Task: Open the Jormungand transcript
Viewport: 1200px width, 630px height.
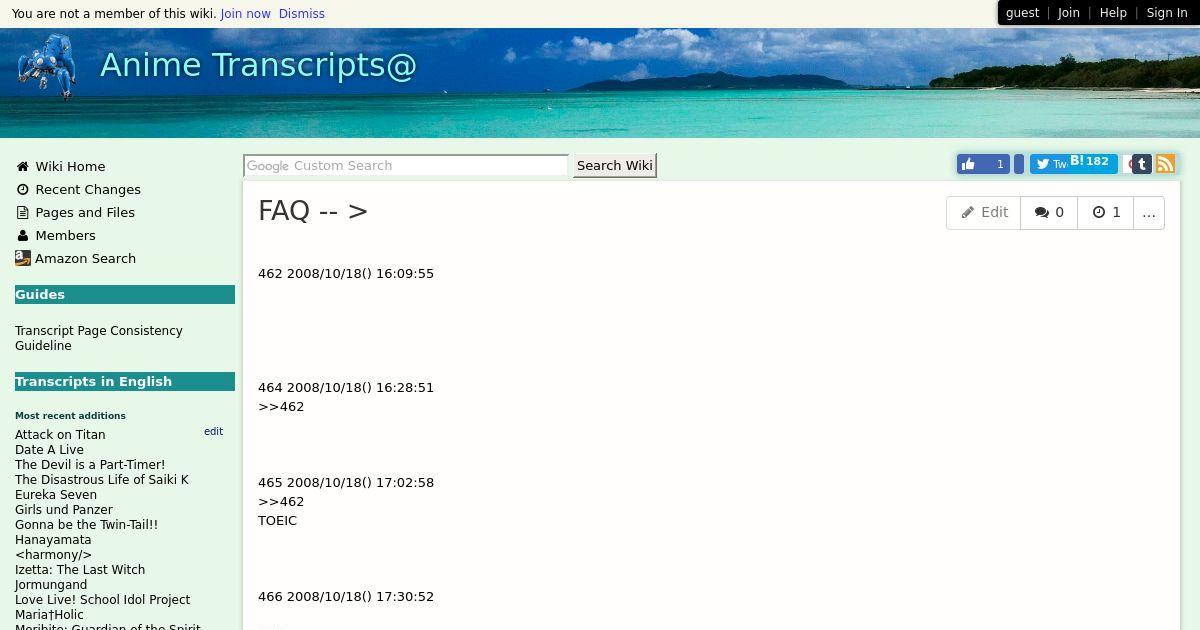Action: click(51, 585)
